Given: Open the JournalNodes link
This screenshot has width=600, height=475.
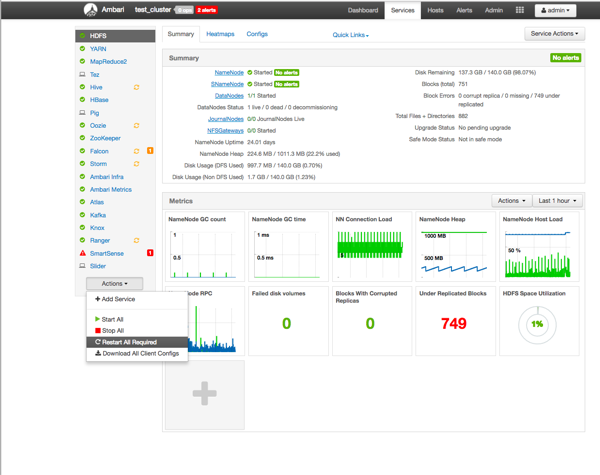Looking at the screenshot, I should 226,119.
